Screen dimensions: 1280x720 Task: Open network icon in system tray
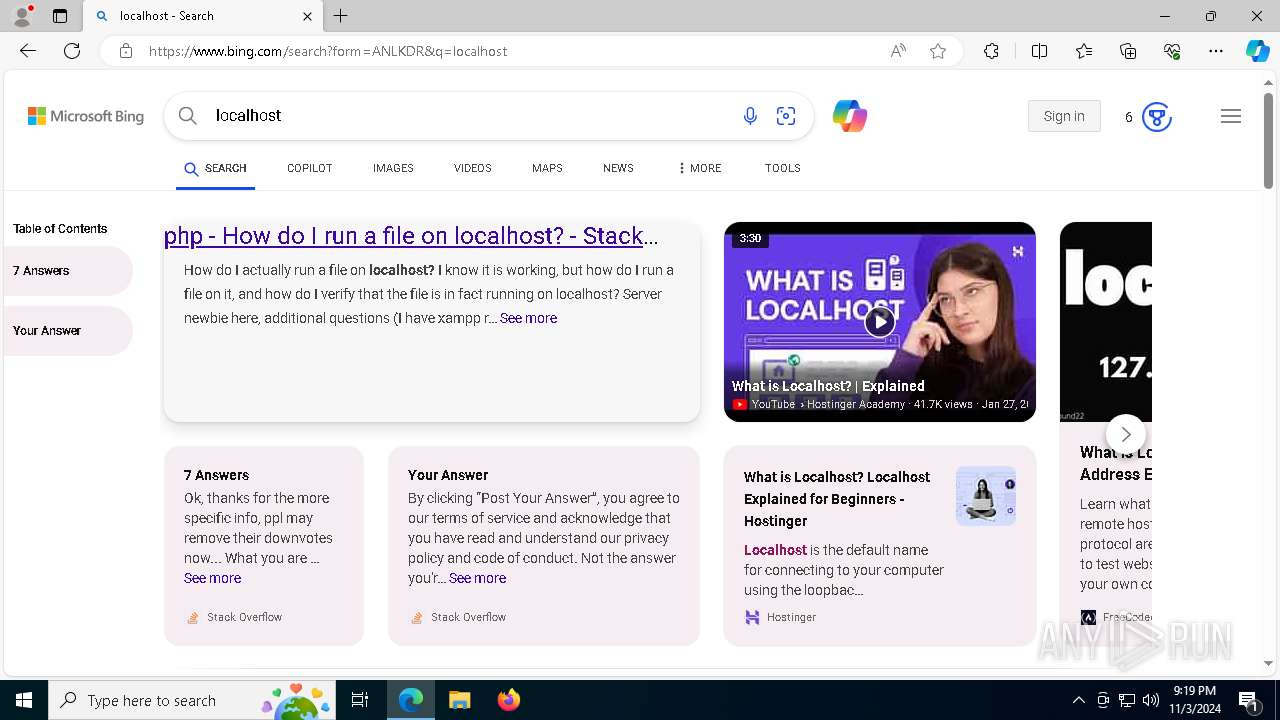pyautogui.click(x=1127, y=700)
